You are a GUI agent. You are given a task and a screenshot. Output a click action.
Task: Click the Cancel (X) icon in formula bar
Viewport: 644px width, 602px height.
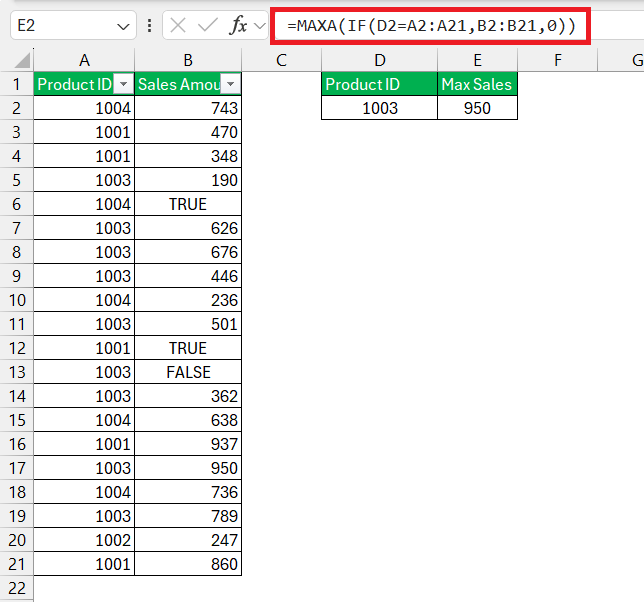coord(178,26)
